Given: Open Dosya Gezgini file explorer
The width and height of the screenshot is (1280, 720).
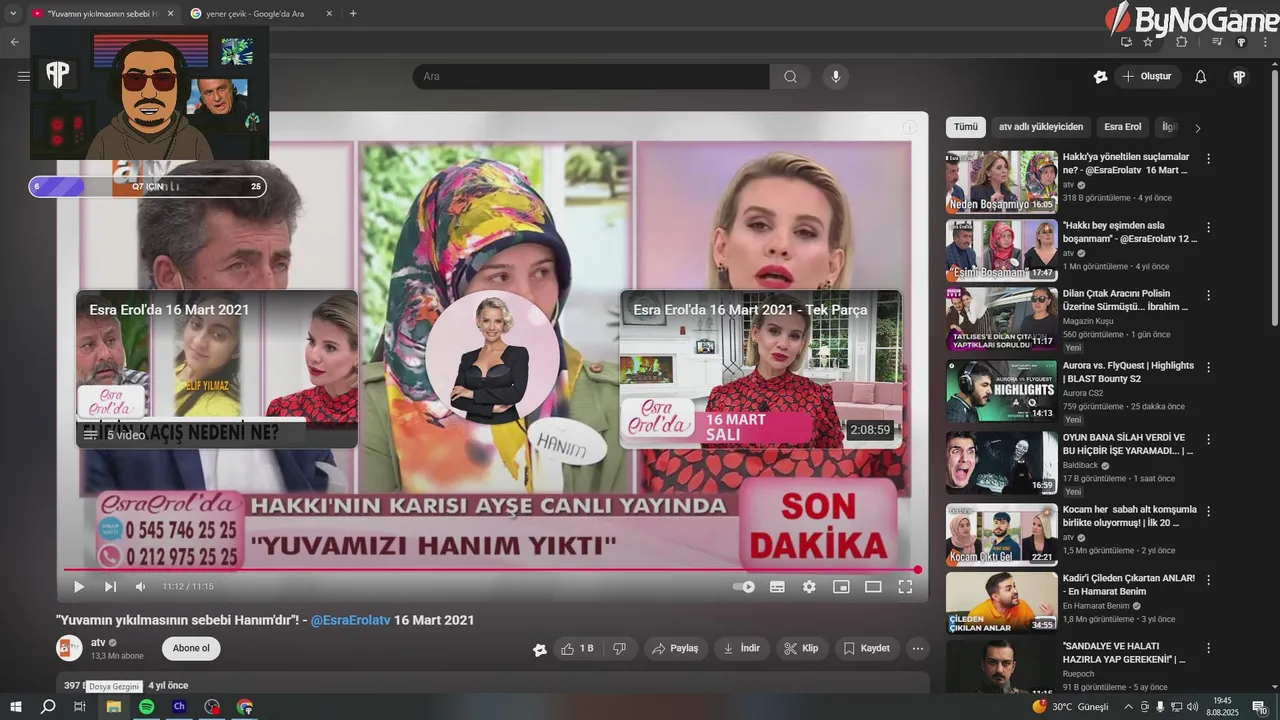Looking at the screenshot, I should (114, 707).
